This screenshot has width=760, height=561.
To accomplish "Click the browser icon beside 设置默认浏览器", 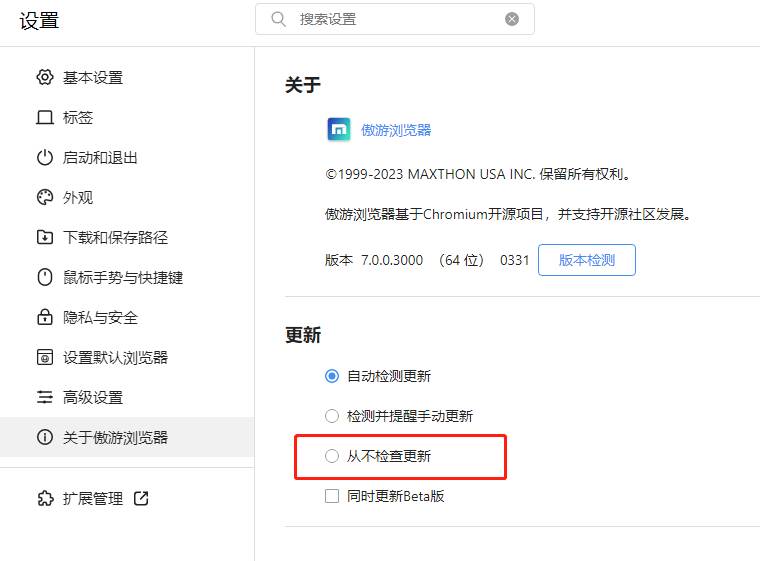I will pyautogui.click(x=45, y=357).
